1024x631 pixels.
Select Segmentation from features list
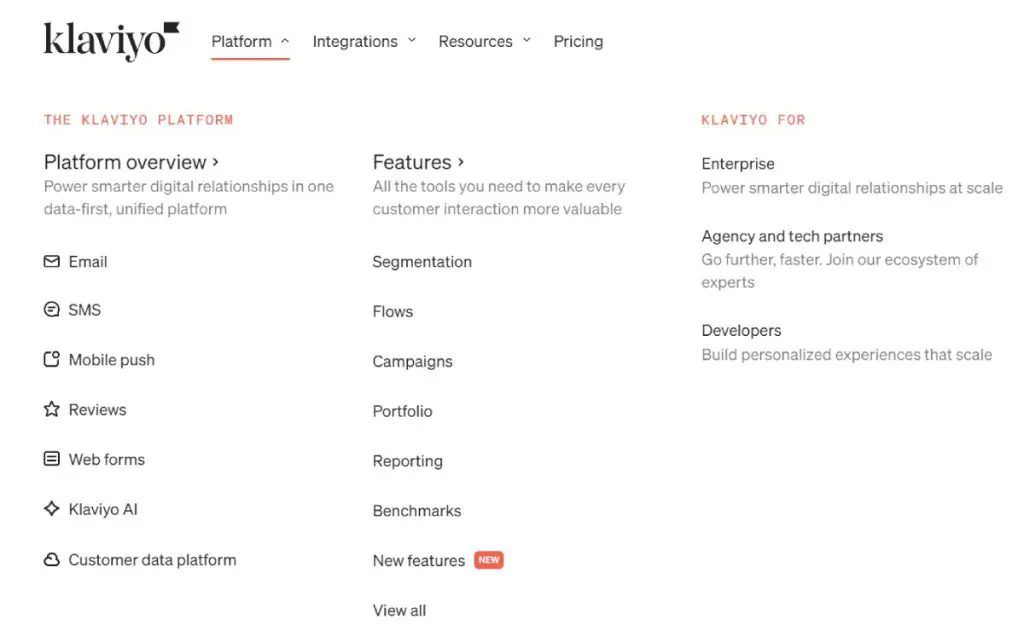422,262
